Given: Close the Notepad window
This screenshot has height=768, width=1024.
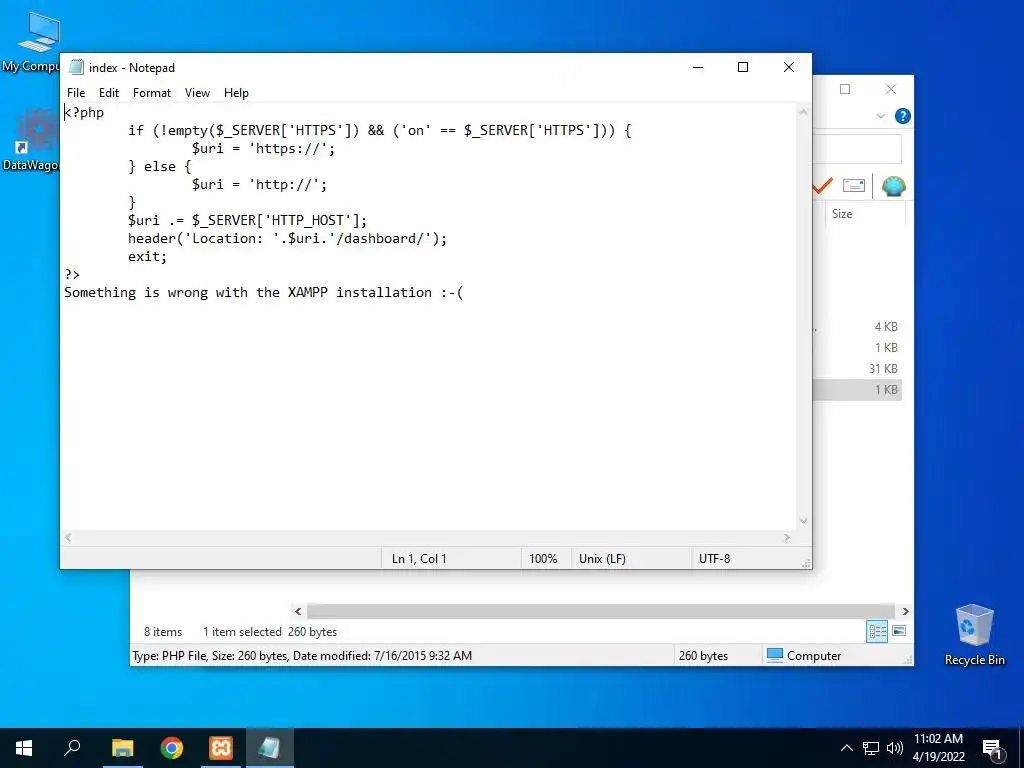Looking at the screenshot, I should (x=788, y=67).
